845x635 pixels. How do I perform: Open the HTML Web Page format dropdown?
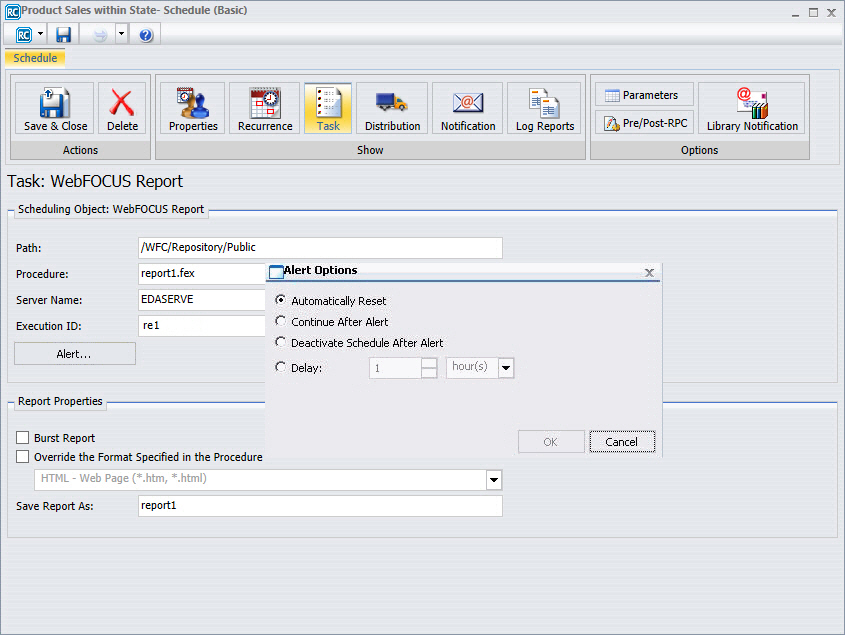point(494,479)
